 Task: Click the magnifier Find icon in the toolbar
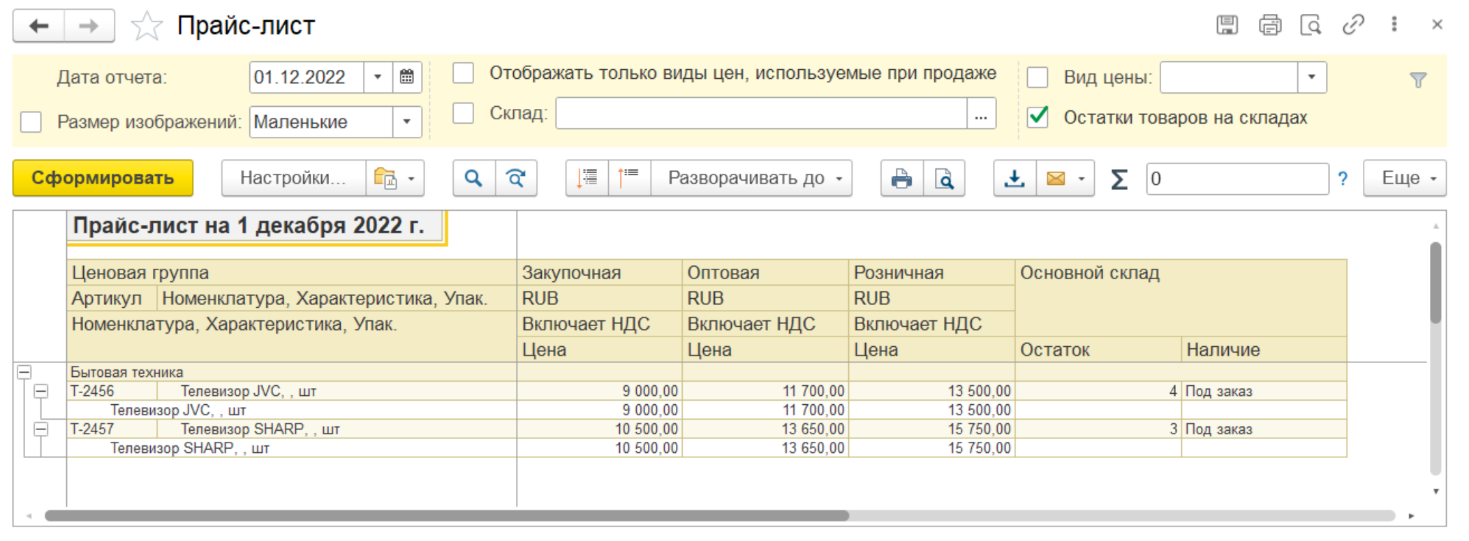pyautogui.click(x=474, y=179)
